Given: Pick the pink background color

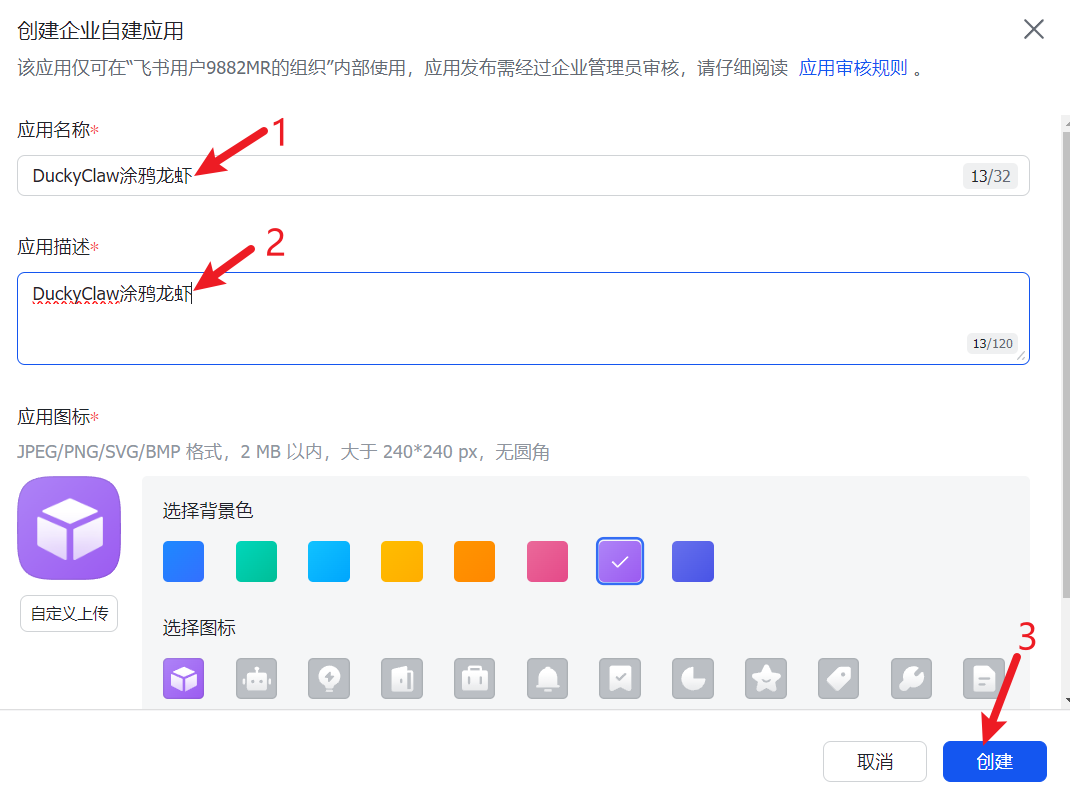Looking at the screenshot, I should tap(547, 561).
